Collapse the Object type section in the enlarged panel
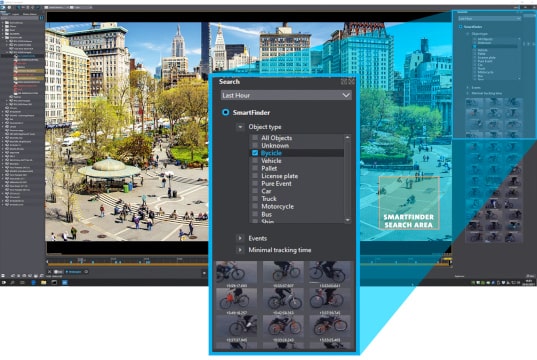Screen dimensions: 537x360 240,127
